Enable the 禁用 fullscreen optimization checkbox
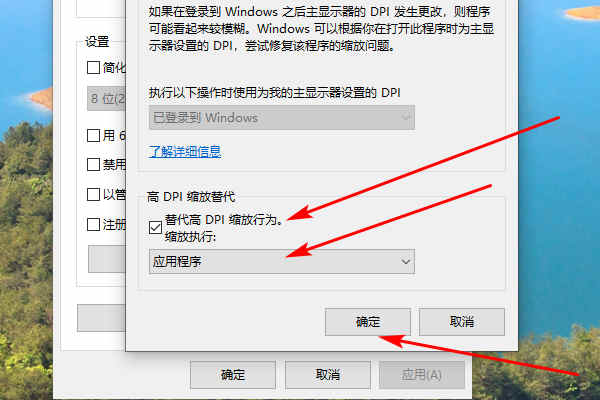The height and width of the screenshot is (400, 600). 93,165
